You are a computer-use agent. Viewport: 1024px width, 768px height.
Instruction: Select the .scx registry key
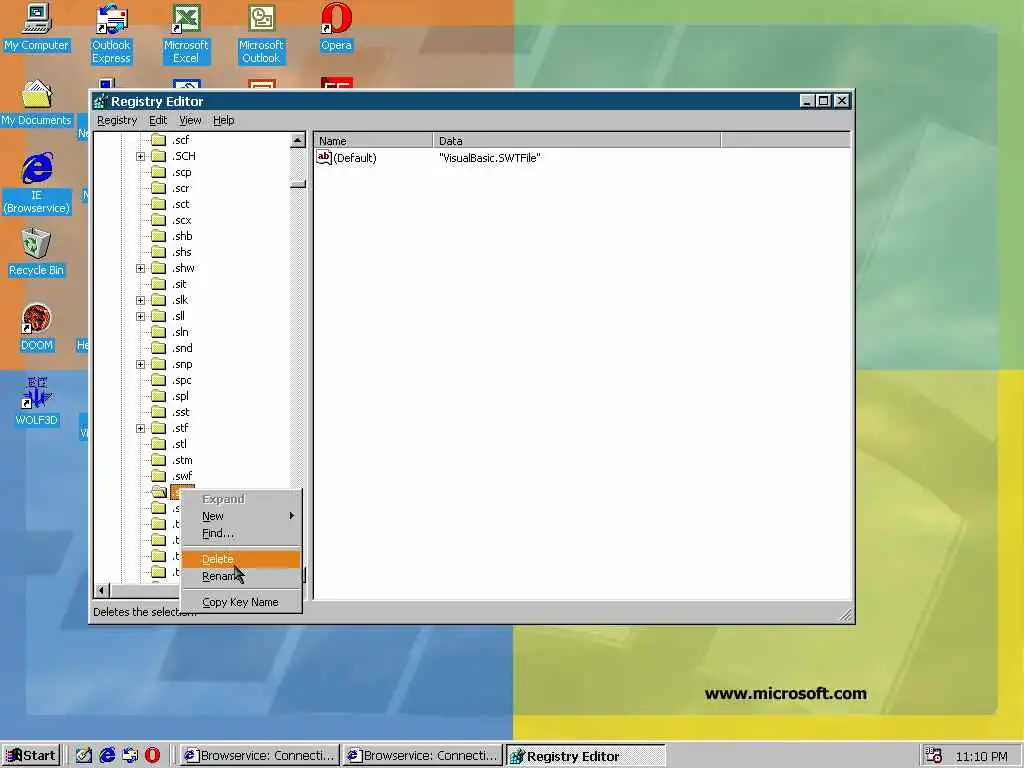(182, 220)
